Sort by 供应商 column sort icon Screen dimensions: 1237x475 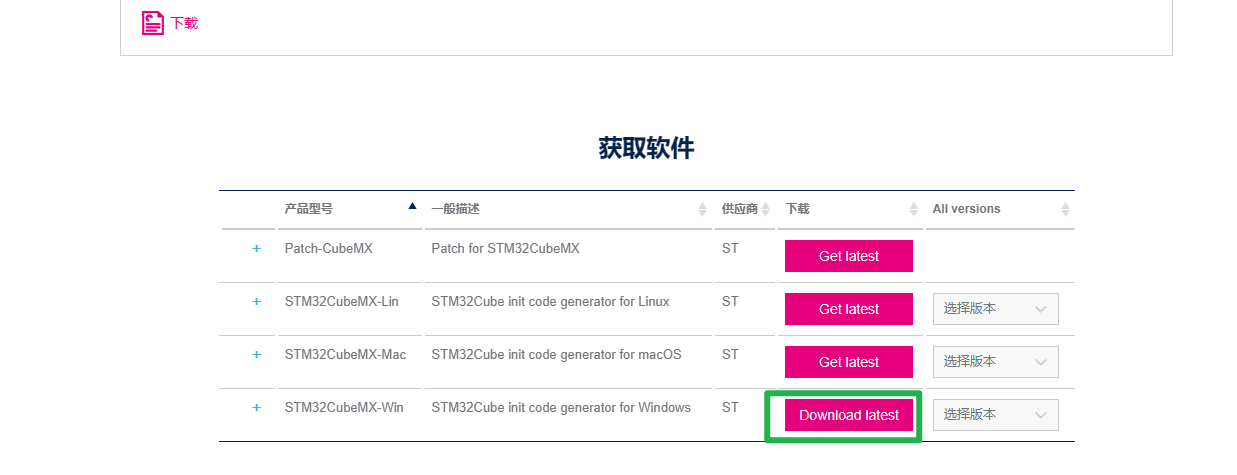(x=766, y=209)
